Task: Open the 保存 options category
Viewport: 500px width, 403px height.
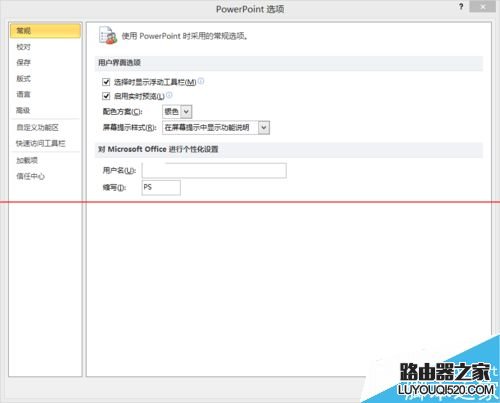Action: pos(24,62)
